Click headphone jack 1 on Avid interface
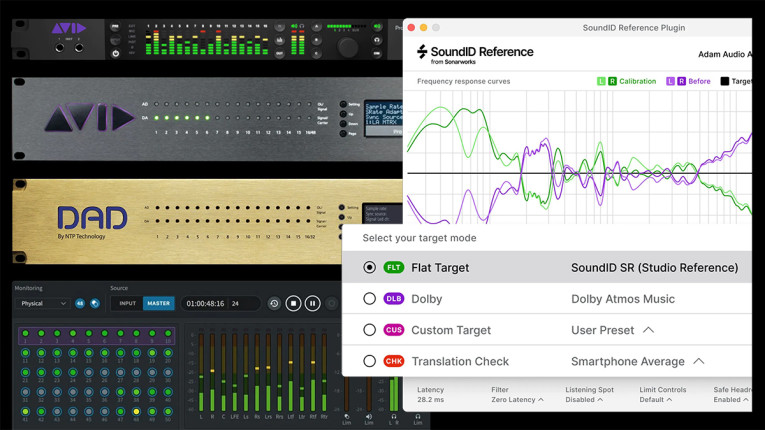Screen dimensions: 765x430 click(x=60, y=48)
